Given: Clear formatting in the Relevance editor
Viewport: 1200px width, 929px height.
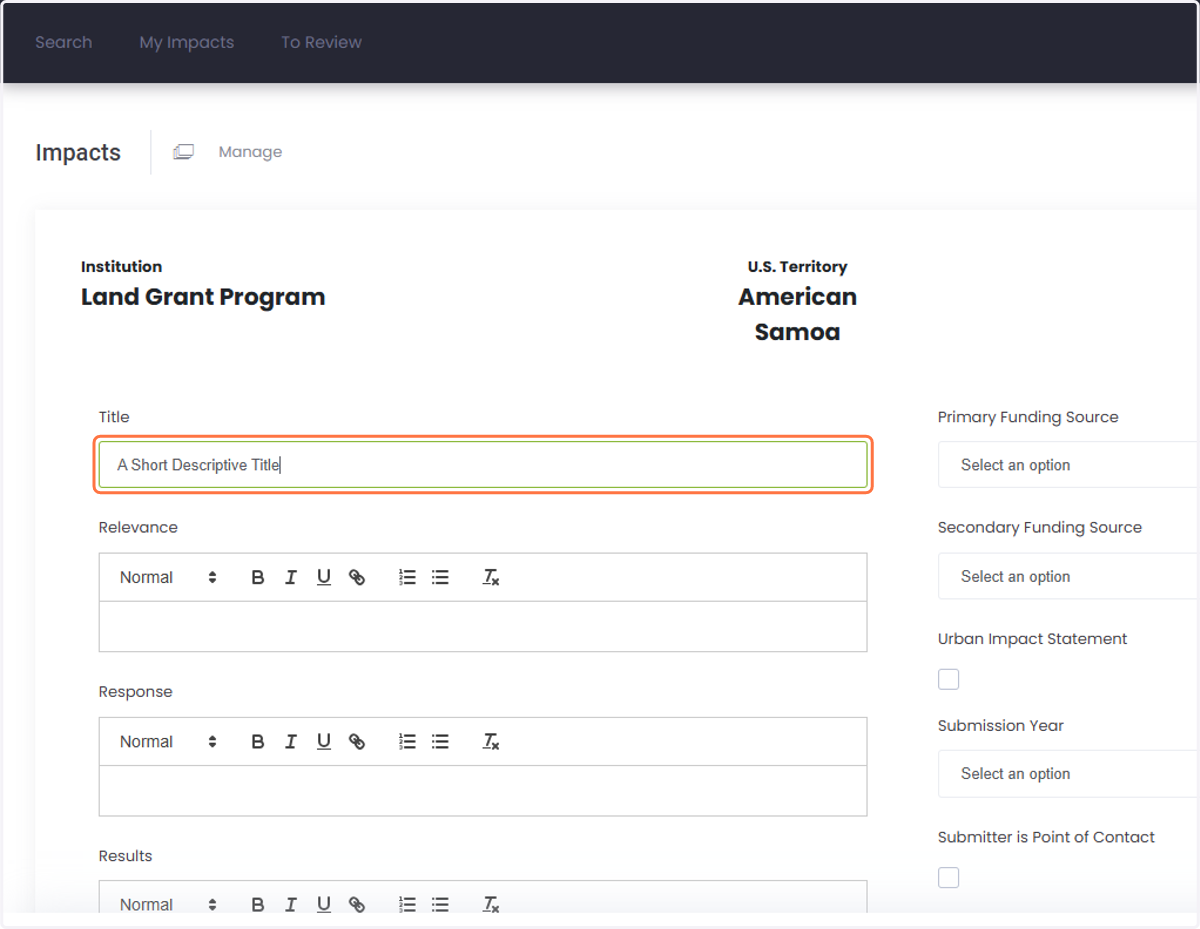Looking at the screenshot, I should click(491, 577).
